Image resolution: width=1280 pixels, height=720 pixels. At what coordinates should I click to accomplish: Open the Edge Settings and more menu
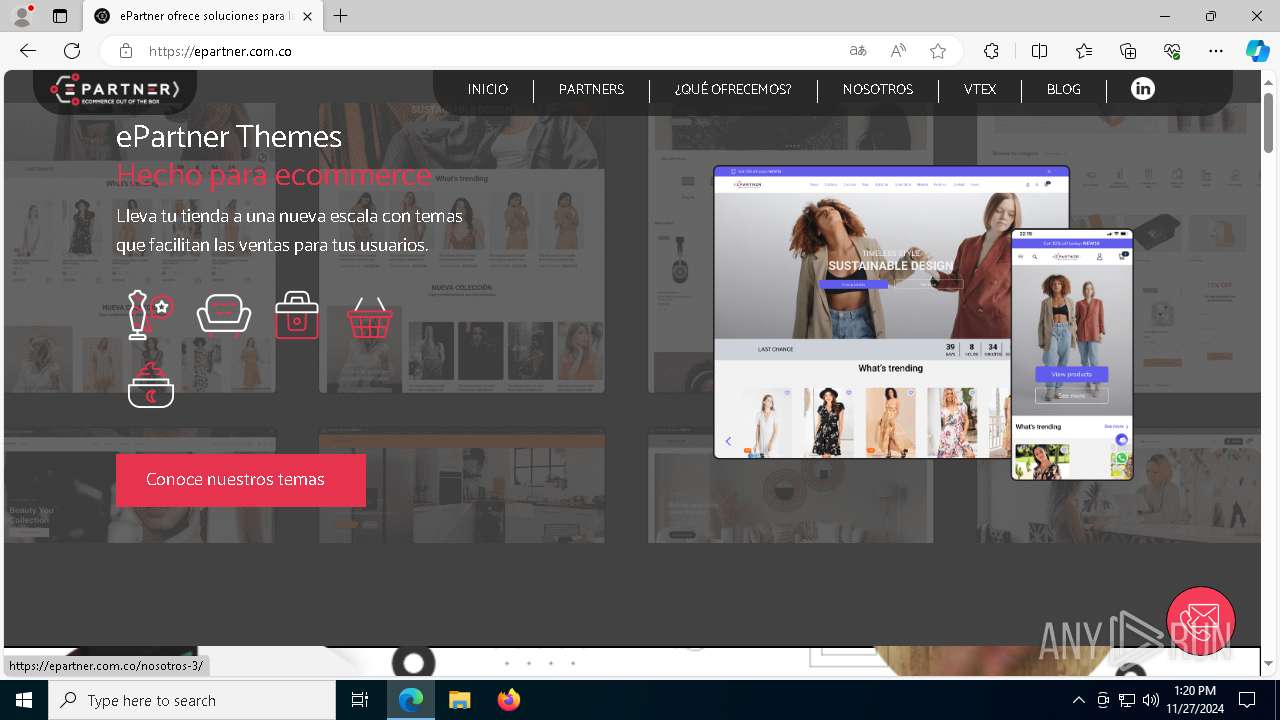coord(1216,51)
